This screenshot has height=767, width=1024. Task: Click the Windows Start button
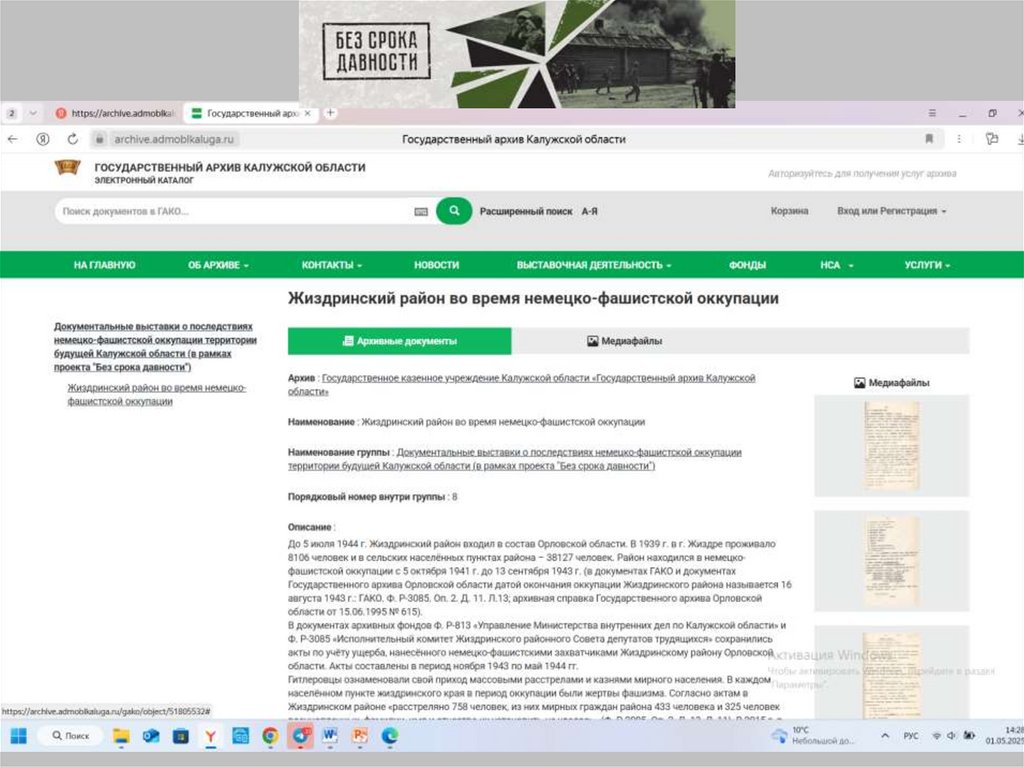coord(18,736)
